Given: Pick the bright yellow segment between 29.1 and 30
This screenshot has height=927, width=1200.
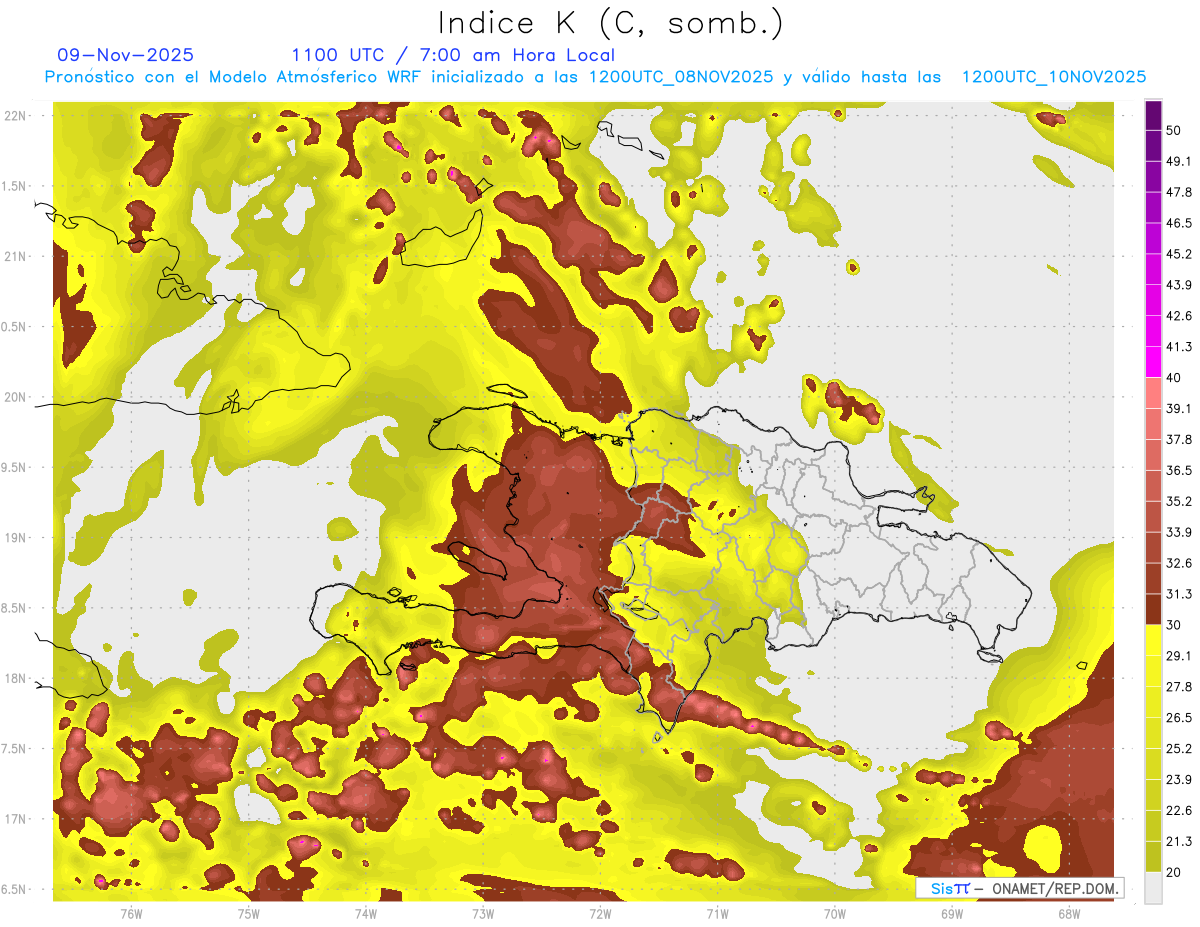Looking at the screenshot, I should pyautogui.click(x=1153, y=641).
